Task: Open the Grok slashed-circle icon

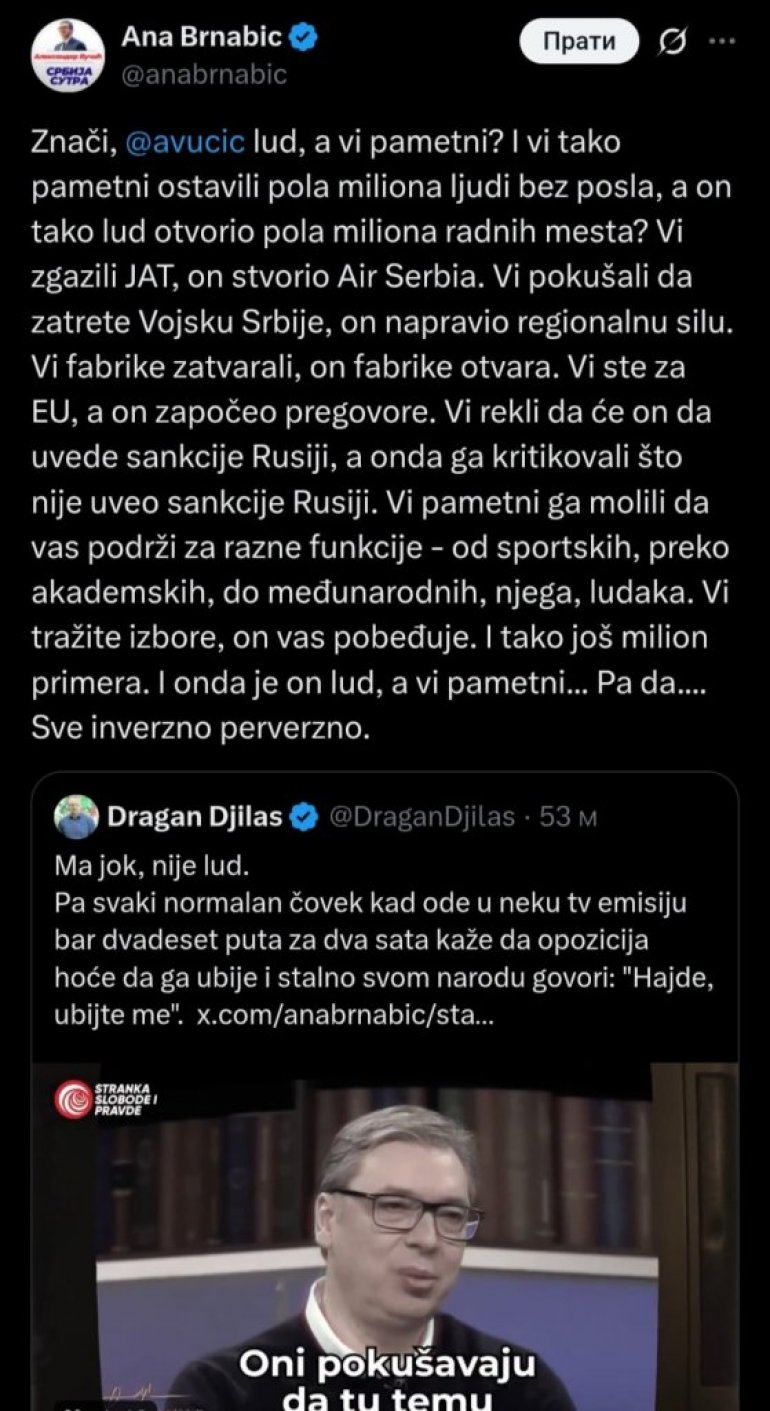Action: coord(670,42)
